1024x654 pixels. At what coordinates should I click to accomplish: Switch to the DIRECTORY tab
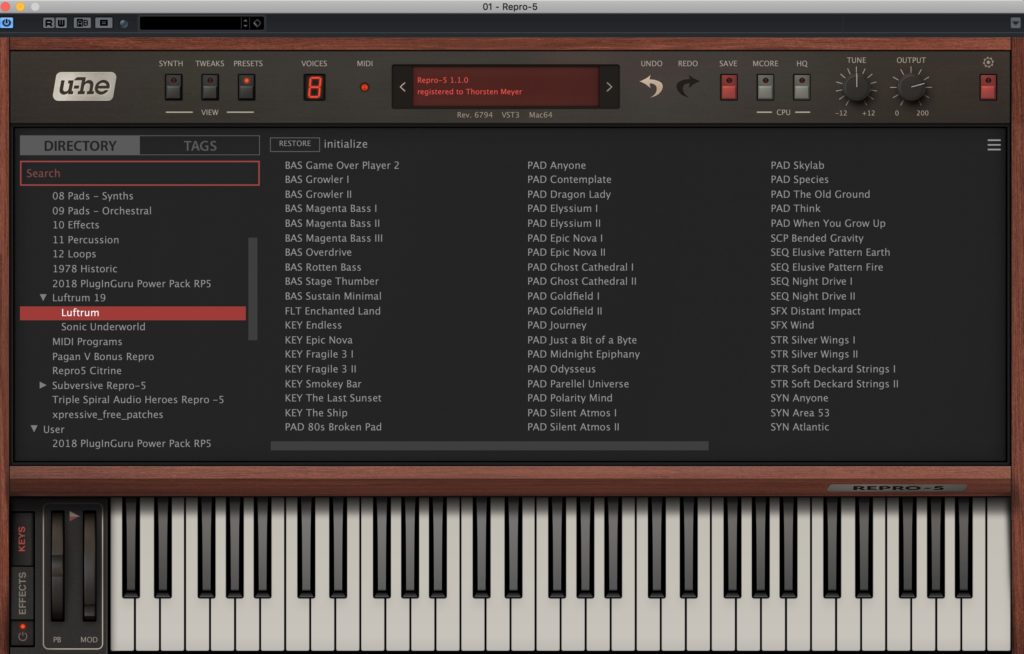pos(80,145)
